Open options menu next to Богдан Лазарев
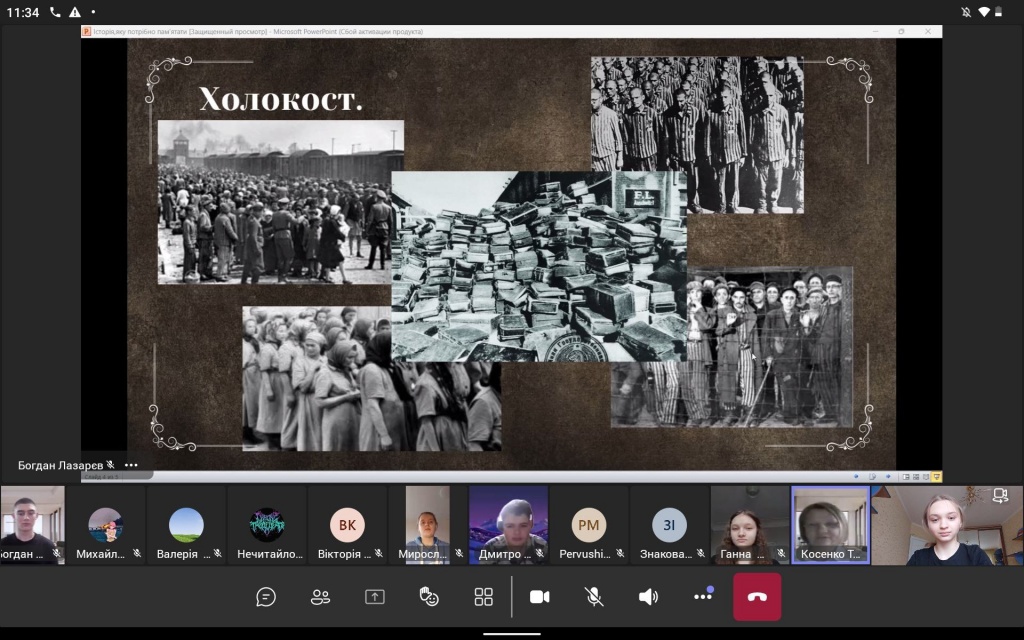The height and width of the screenshot is (640, 1024). pyautogui.click(x=131, y=465)
